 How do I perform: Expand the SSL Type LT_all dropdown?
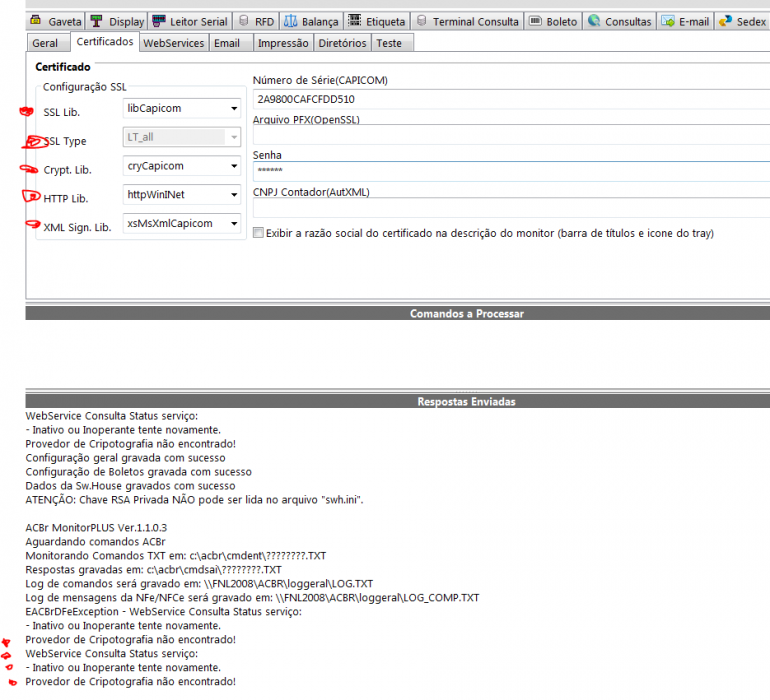pyautogui.click(x=234, y=137)
